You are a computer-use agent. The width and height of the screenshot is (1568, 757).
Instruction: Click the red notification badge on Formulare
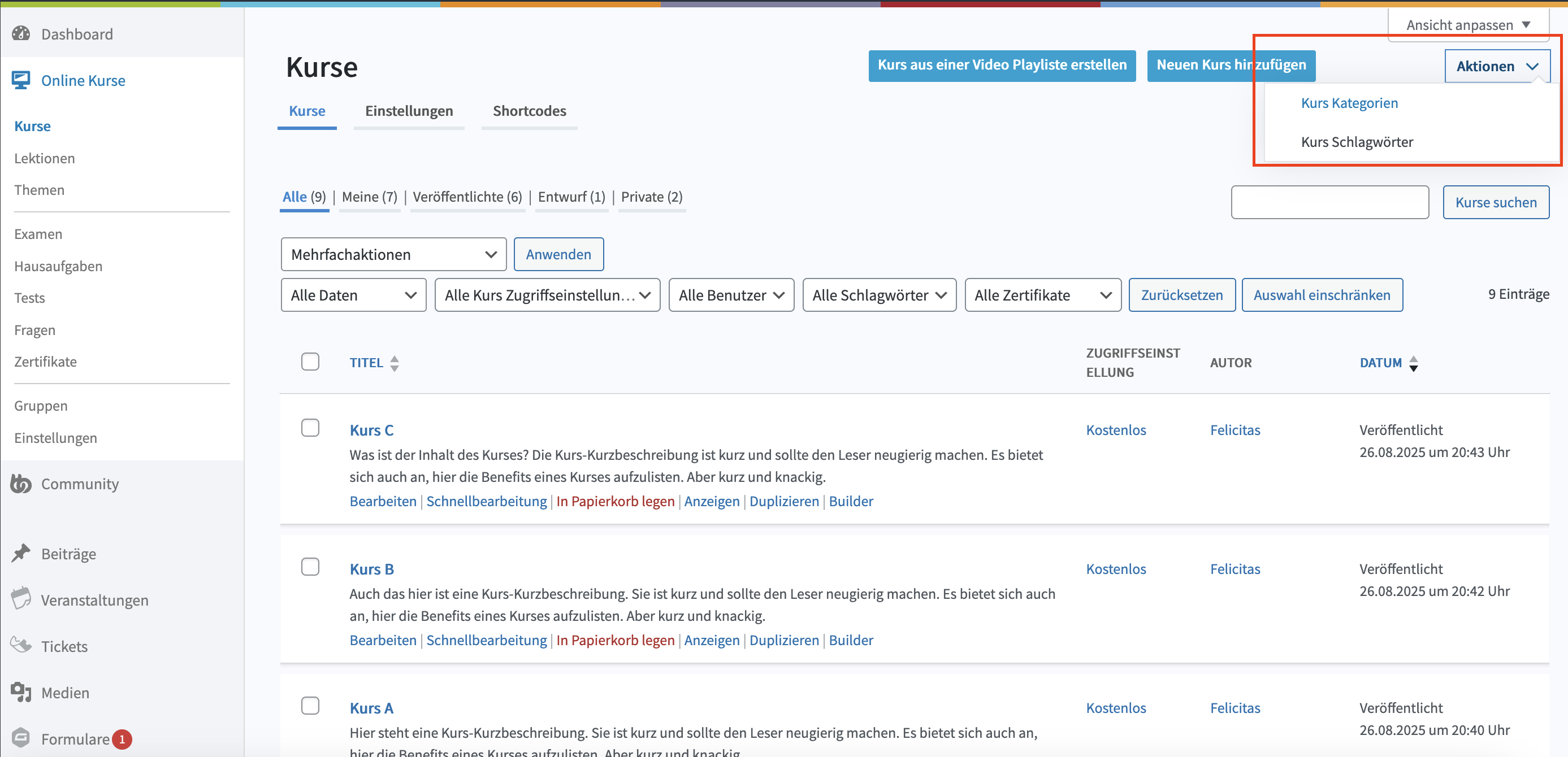(x=122, y=739)
